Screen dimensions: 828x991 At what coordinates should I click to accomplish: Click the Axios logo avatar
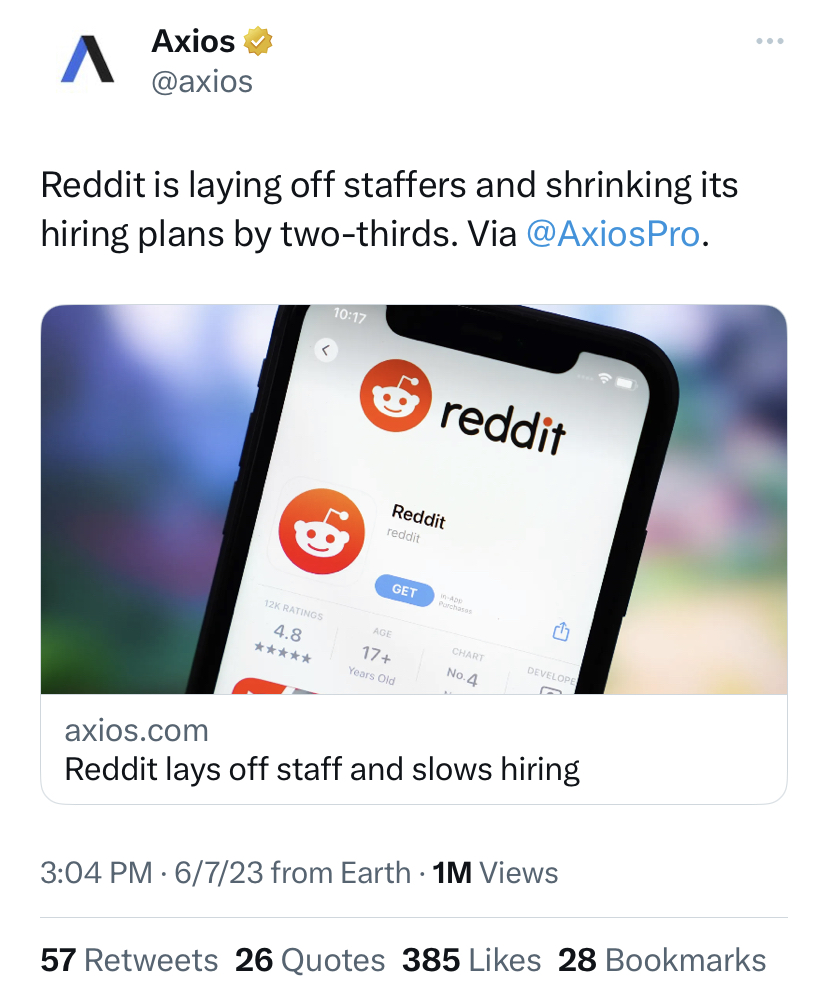pyautogui.click(x=88, y=59)
